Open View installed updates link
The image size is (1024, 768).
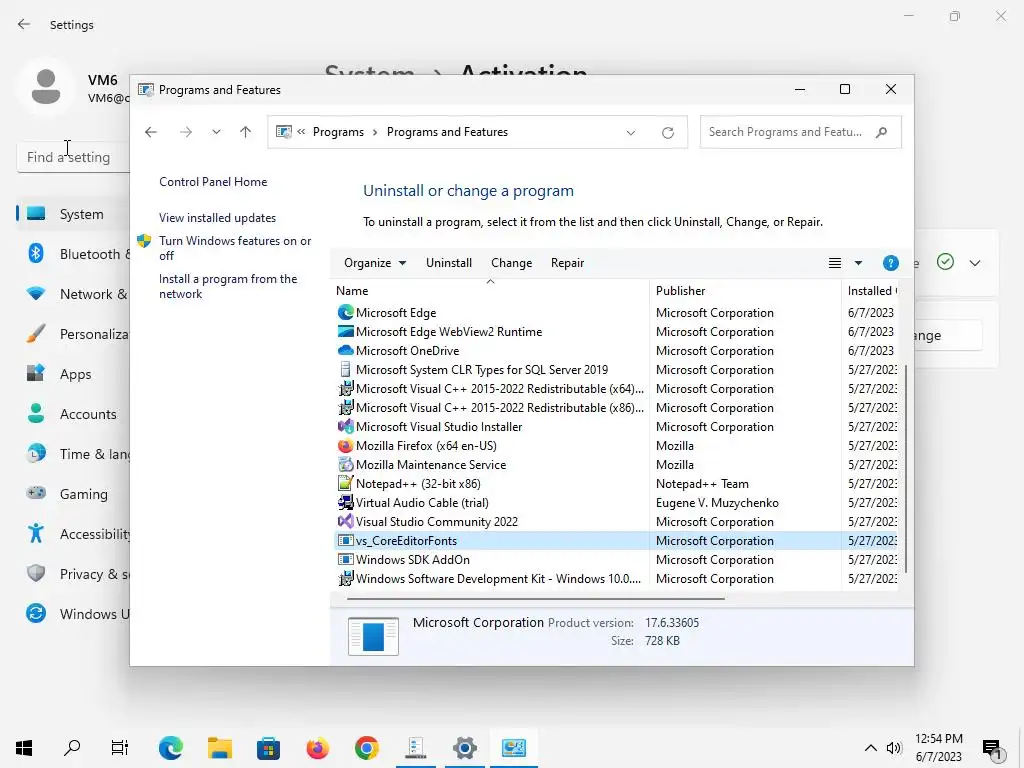pos(217,218)
